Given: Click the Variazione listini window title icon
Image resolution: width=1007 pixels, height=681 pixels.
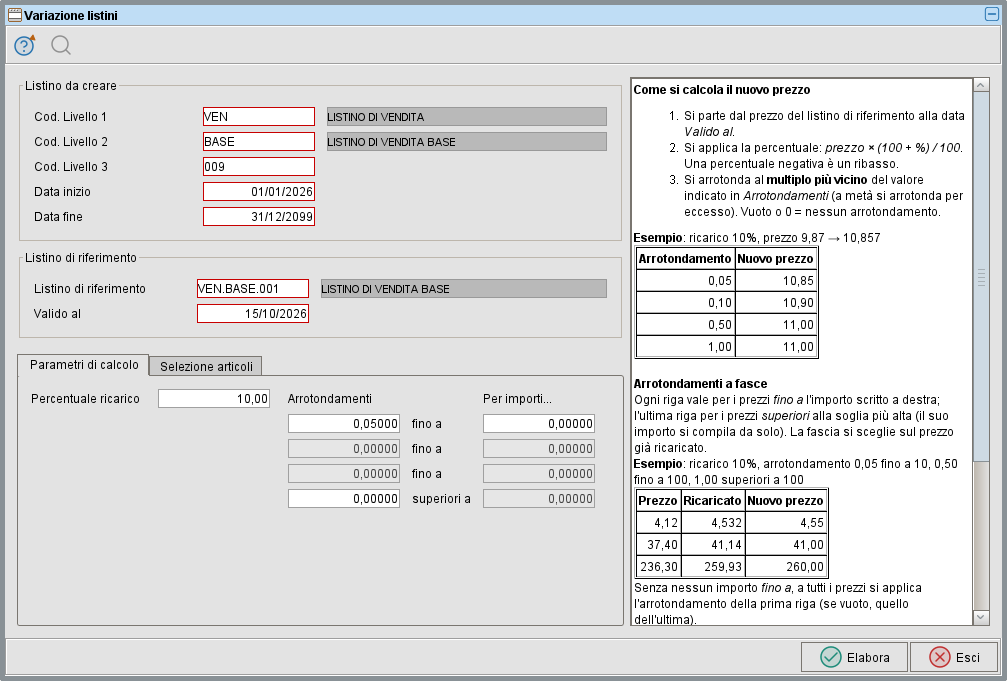Looking at the screenshot, I should (x=14, y=15).
